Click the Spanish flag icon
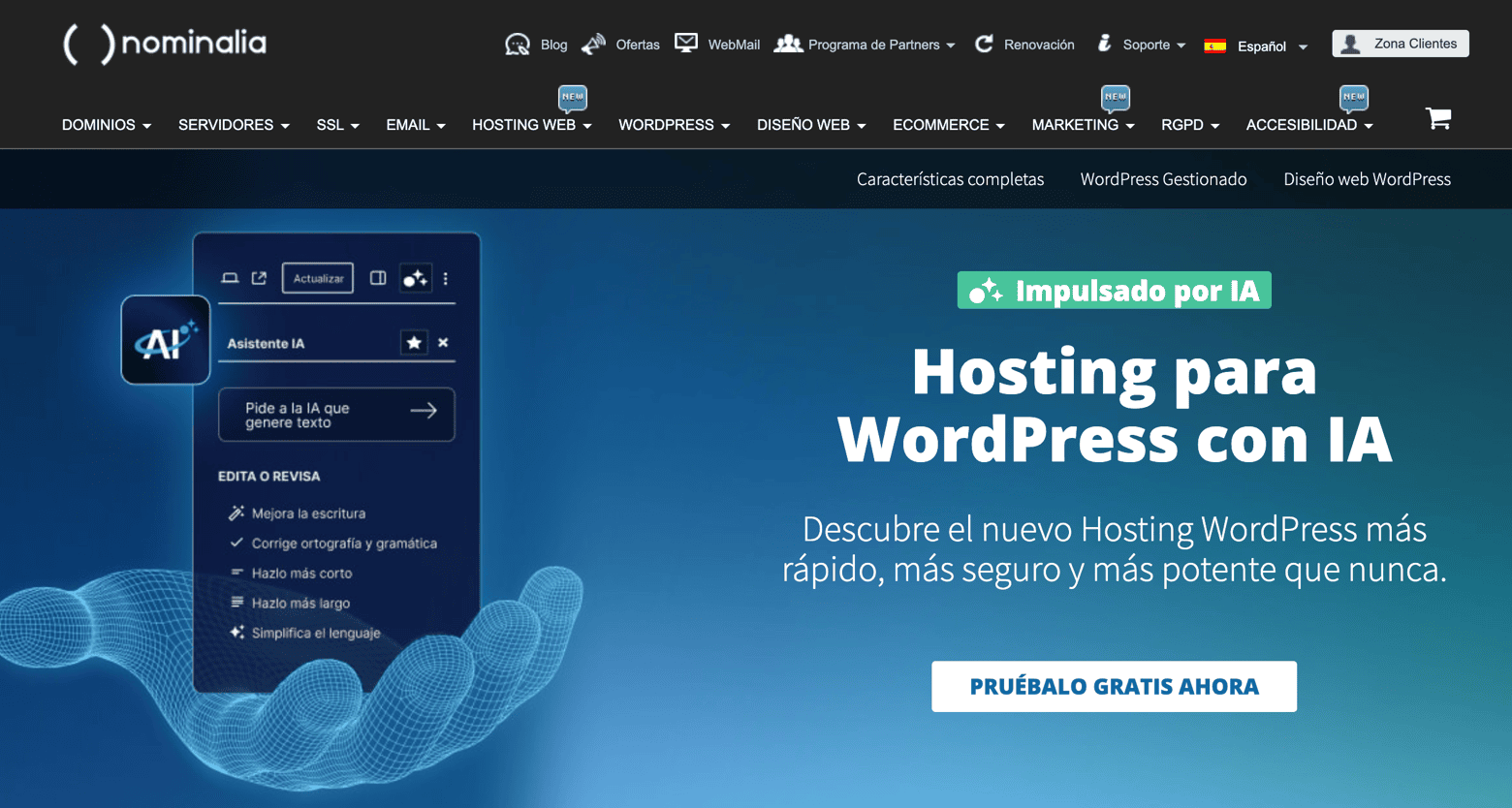 1215,46
